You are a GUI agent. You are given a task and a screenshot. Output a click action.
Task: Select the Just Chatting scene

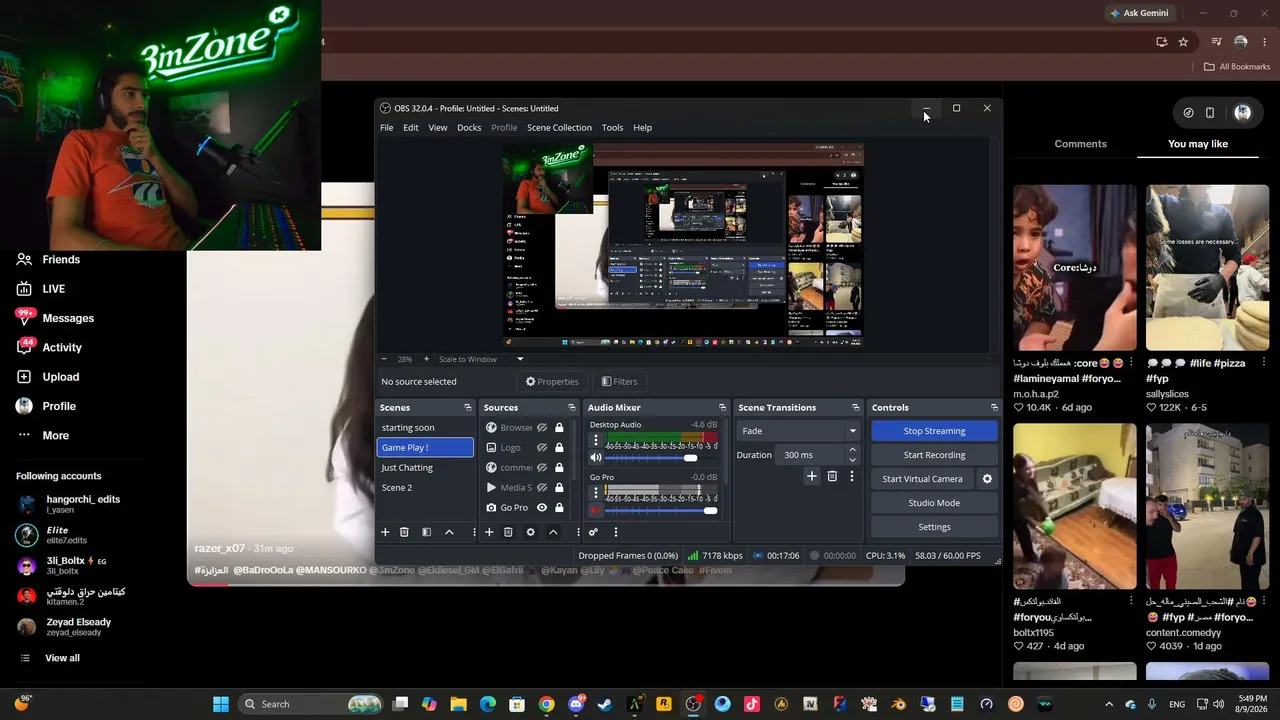[425, 468]
